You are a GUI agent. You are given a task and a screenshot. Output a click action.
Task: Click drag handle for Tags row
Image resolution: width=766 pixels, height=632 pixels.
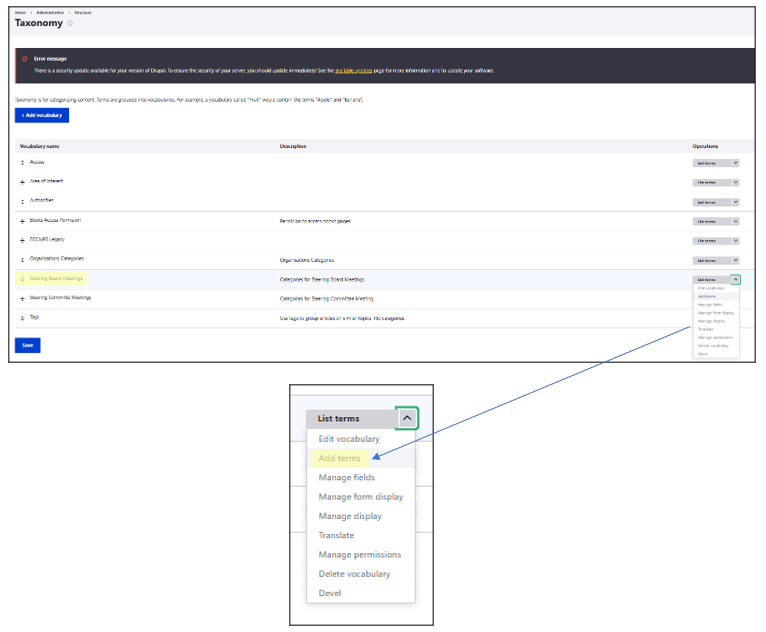pos(22,318)
